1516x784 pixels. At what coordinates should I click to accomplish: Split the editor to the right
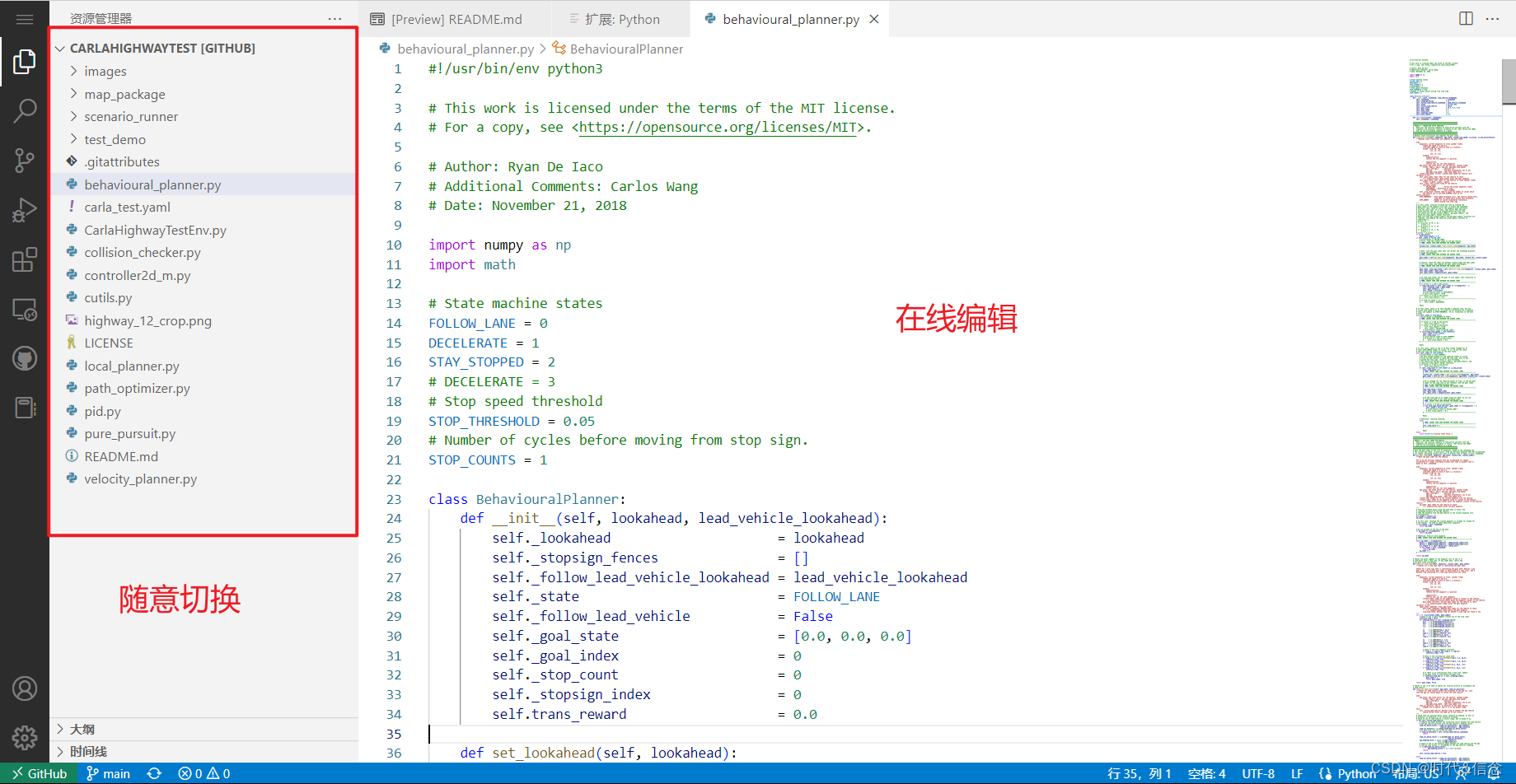click(1466, 18)
